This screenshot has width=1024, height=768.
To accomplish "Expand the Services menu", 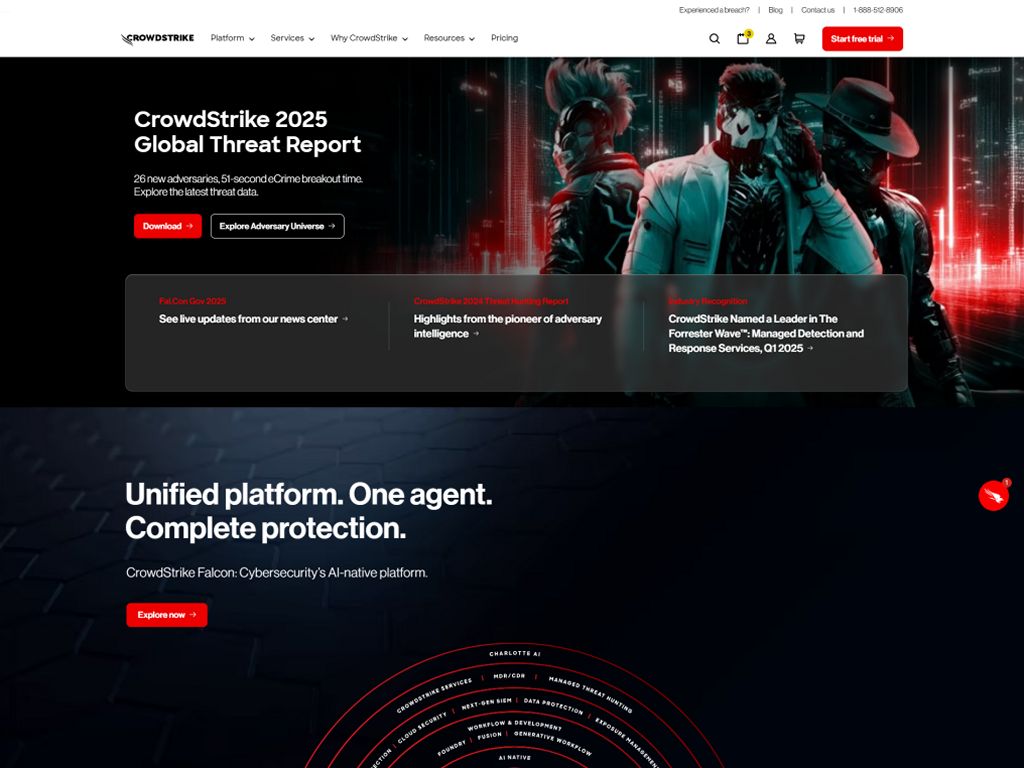I will click(x=293, y=38).
